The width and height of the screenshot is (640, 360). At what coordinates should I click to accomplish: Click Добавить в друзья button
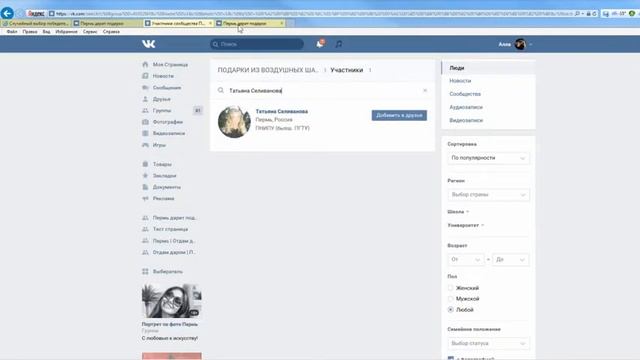click(x=399, y=115)
